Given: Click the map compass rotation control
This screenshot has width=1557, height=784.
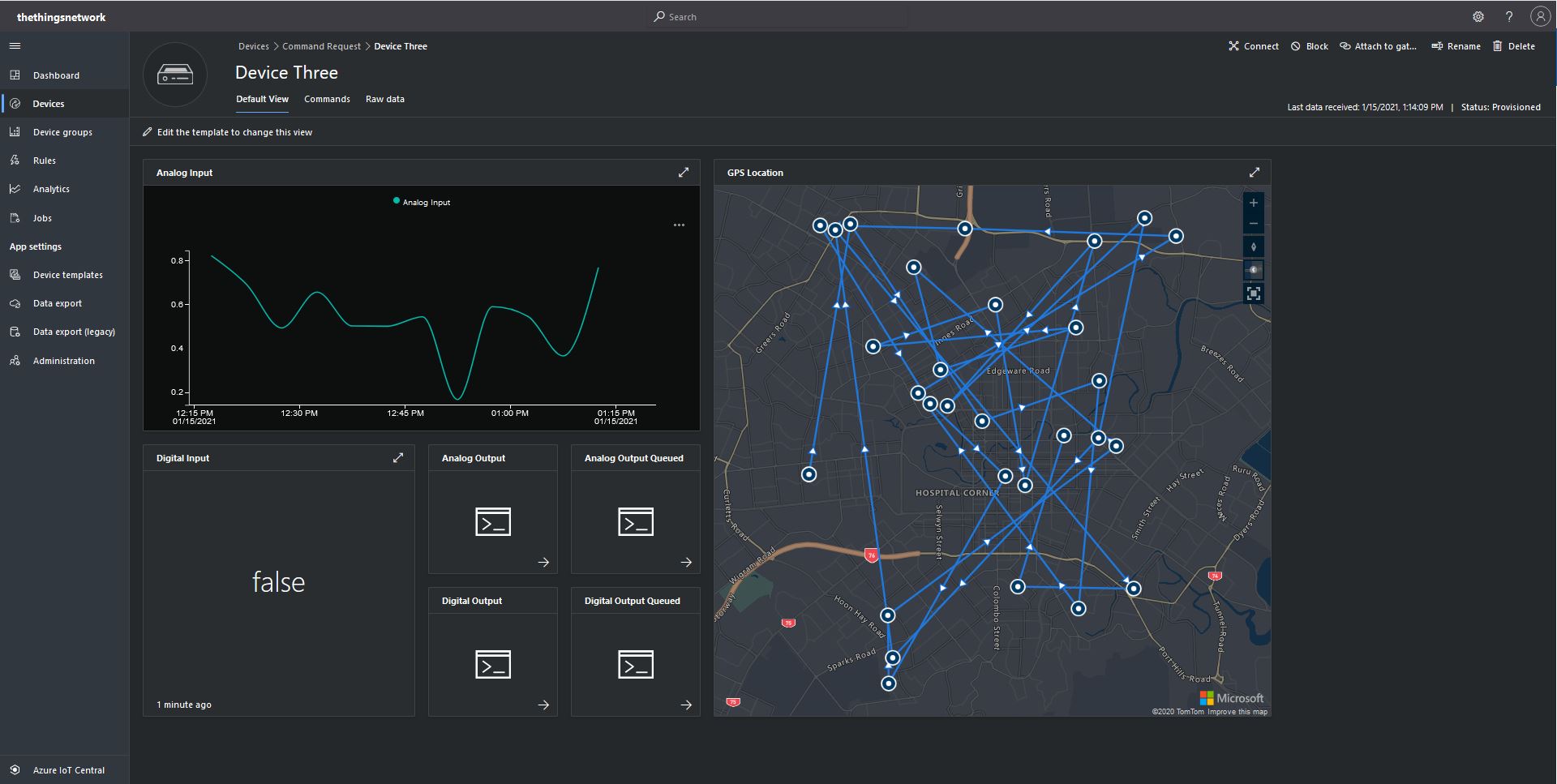Looking at the screenshot, I should pos(1253,247).
